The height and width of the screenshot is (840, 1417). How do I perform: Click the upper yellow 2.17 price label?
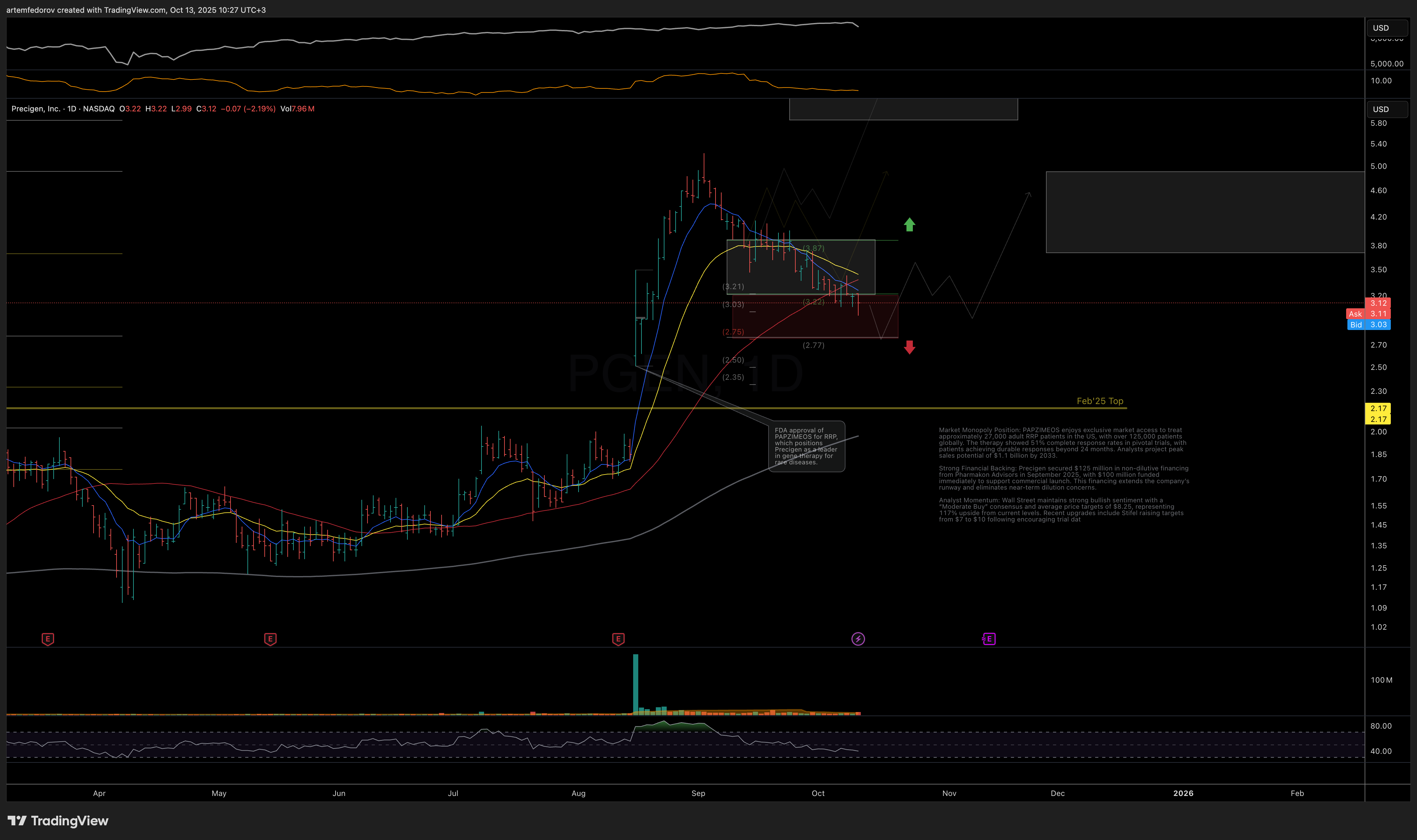point(1378,409)
